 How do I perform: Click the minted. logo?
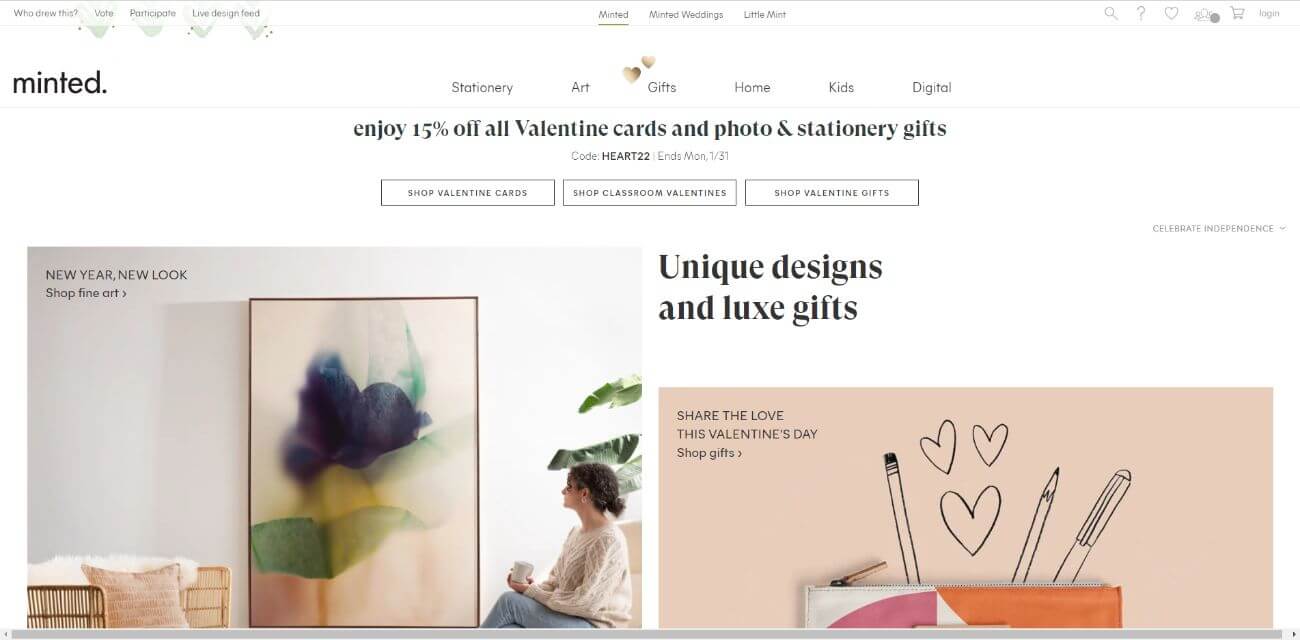pos(60,83)
